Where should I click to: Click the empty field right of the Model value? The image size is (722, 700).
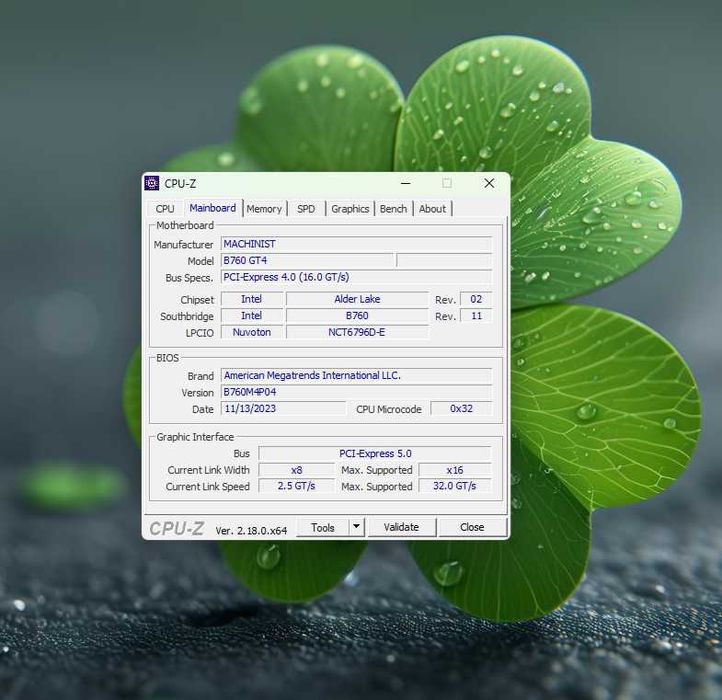pyautogui.click(x=444, y=260)
